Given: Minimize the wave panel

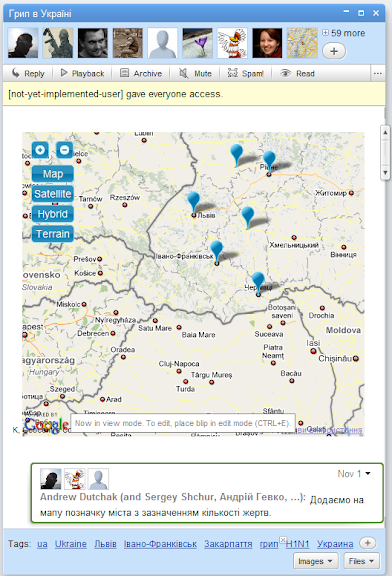Looking at the screenshot, I should tap(346, 12).
